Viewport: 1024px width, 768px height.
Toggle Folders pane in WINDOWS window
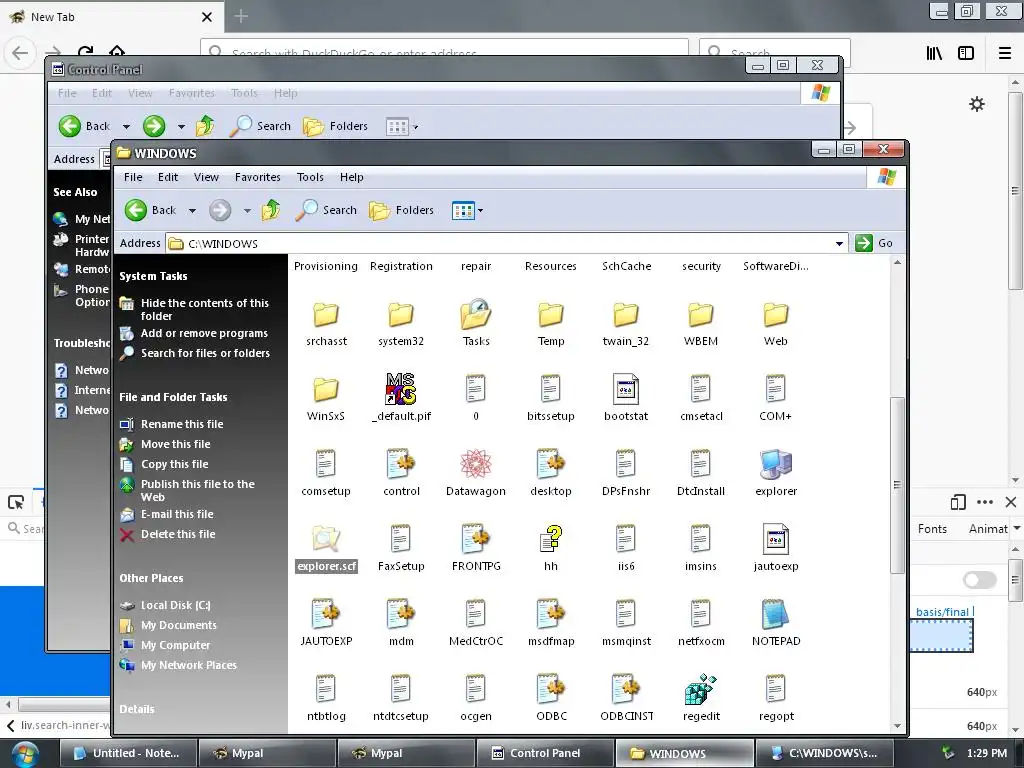(x=402, y=210)
